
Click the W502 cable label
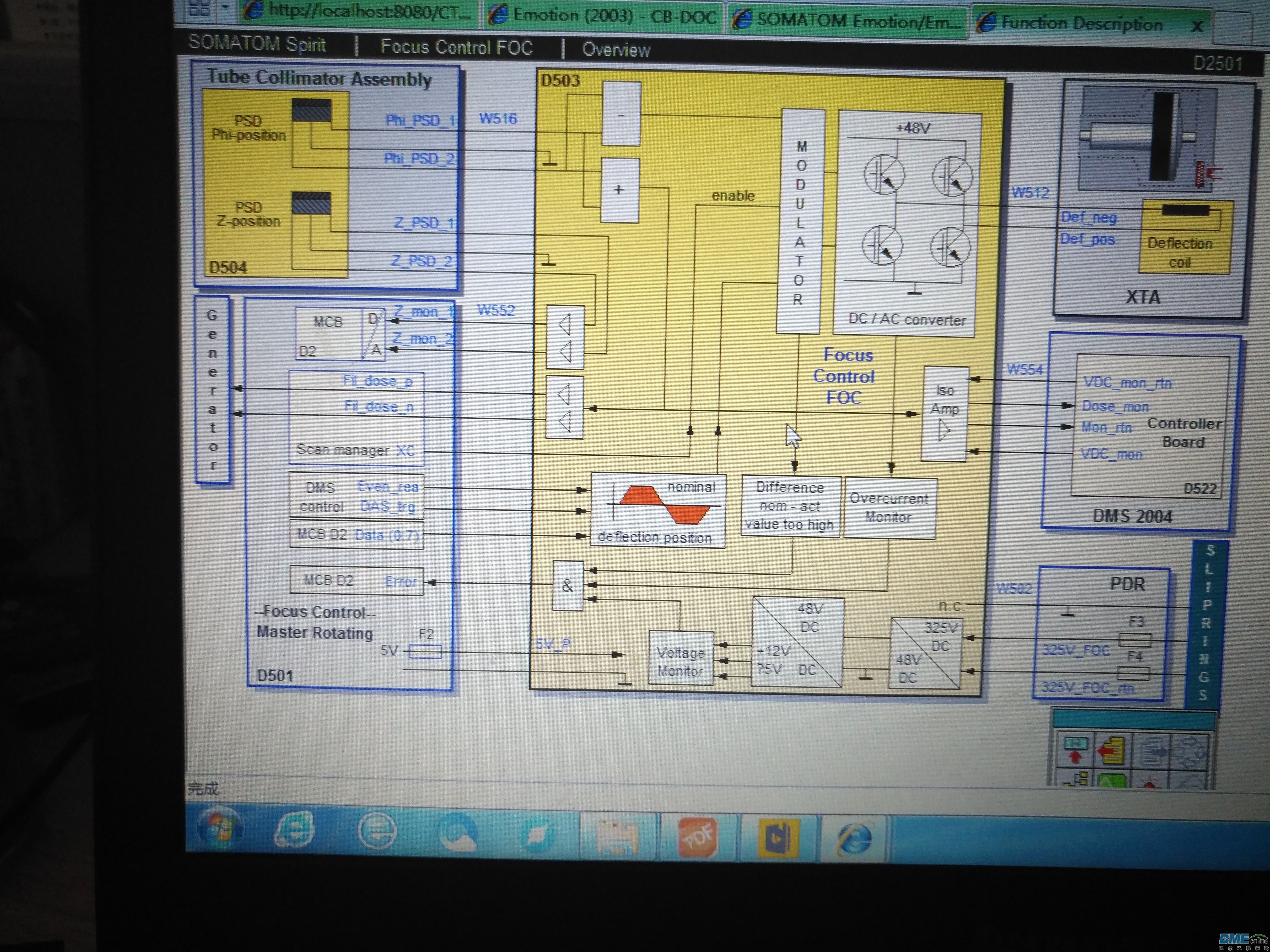(x=1014, y=588)
